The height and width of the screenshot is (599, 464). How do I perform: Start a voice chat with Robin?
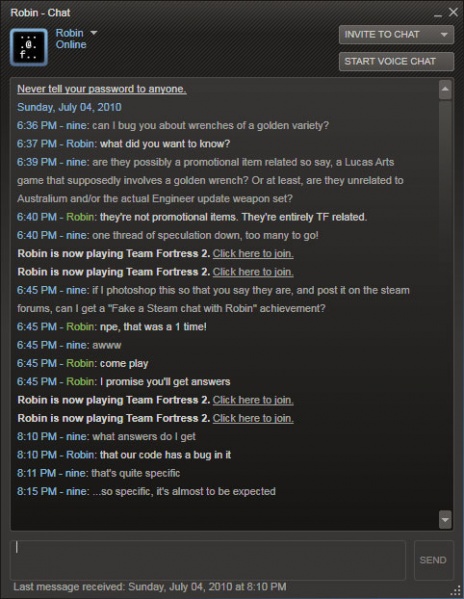396,62
